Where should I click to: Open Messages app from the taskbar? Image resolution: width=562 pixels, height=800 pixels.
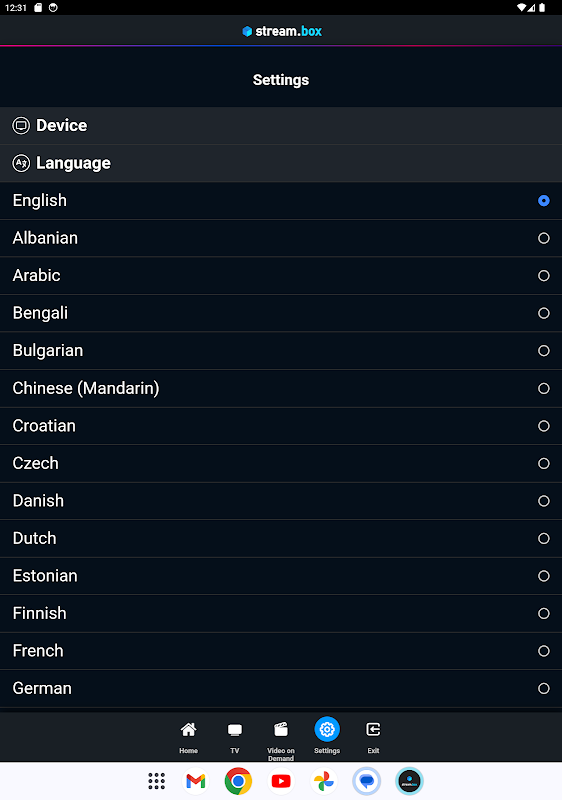click(367, 781)
